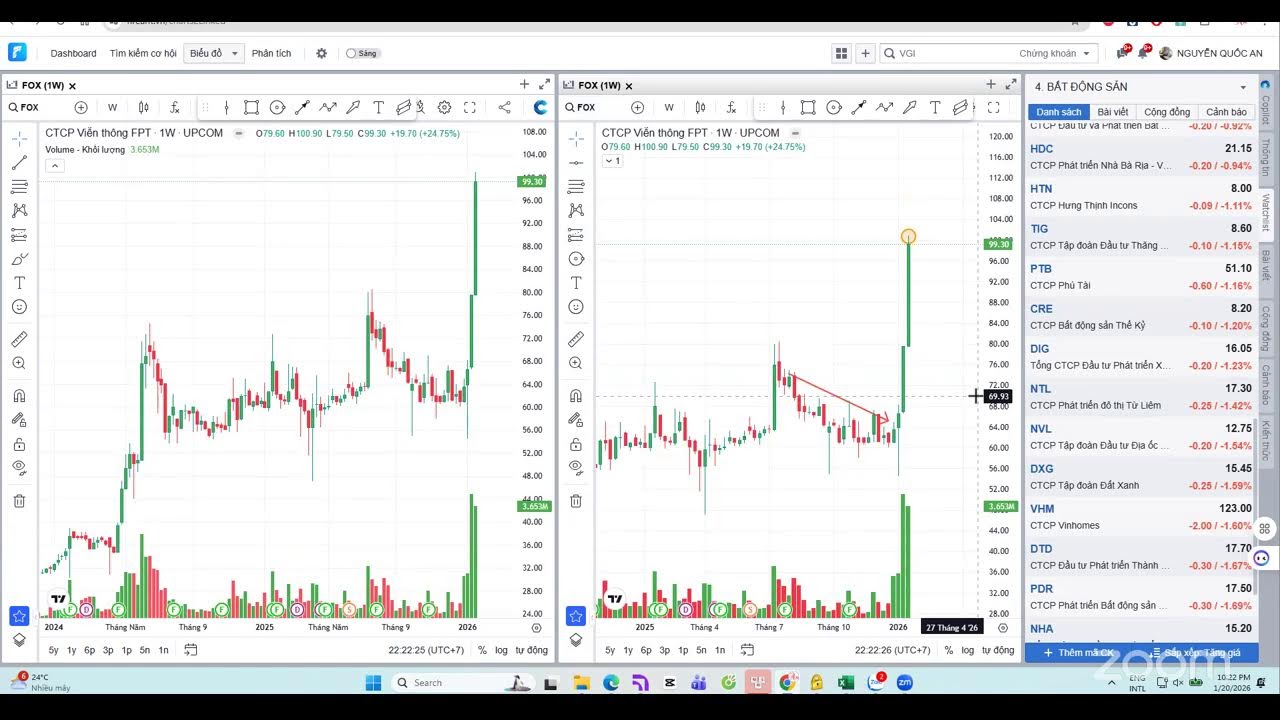This screenshot has width=1280, height=720.
Task: Toggle magnet mode in left chart sidebar
Action: point(19,395)
